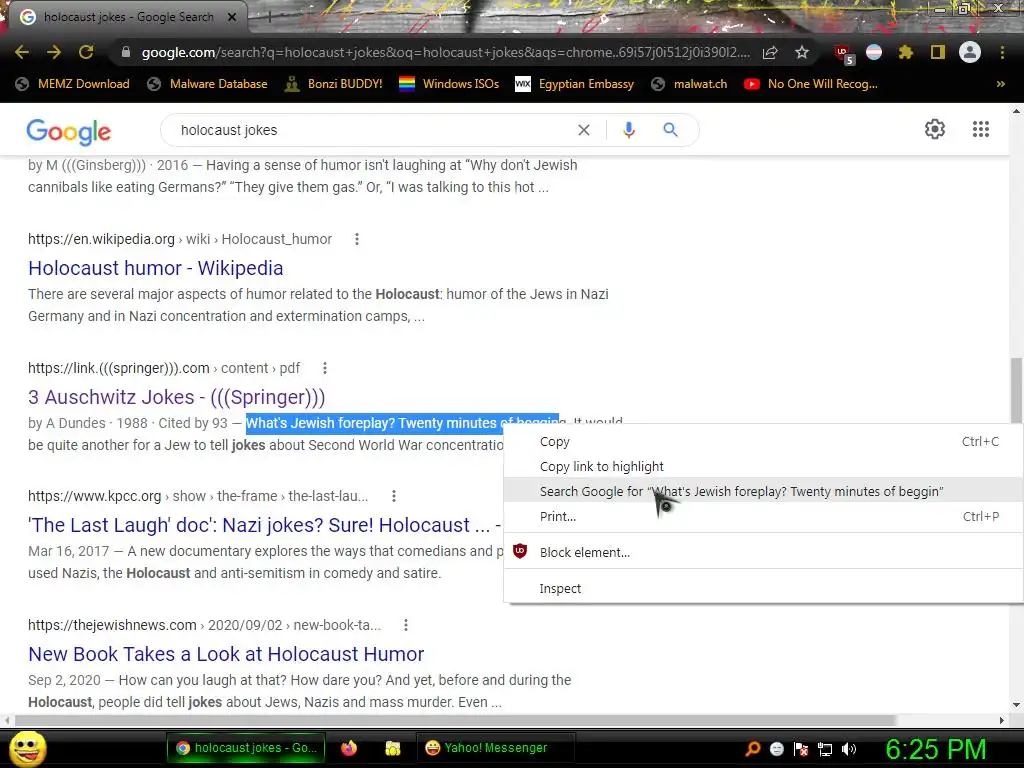Select the 'holocaust jokes - Google Search' tab
The image size is (1024, 768).
pyautogui.click(x=129, y=17)
